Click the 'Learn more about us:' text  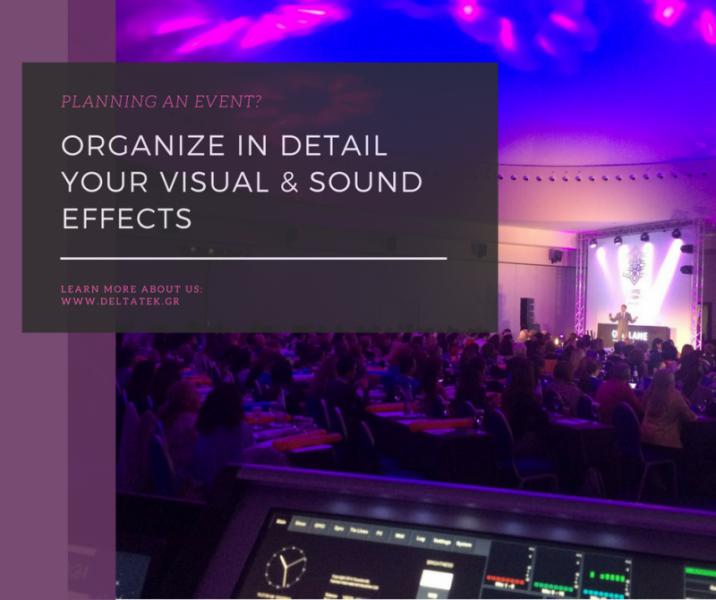132,289
